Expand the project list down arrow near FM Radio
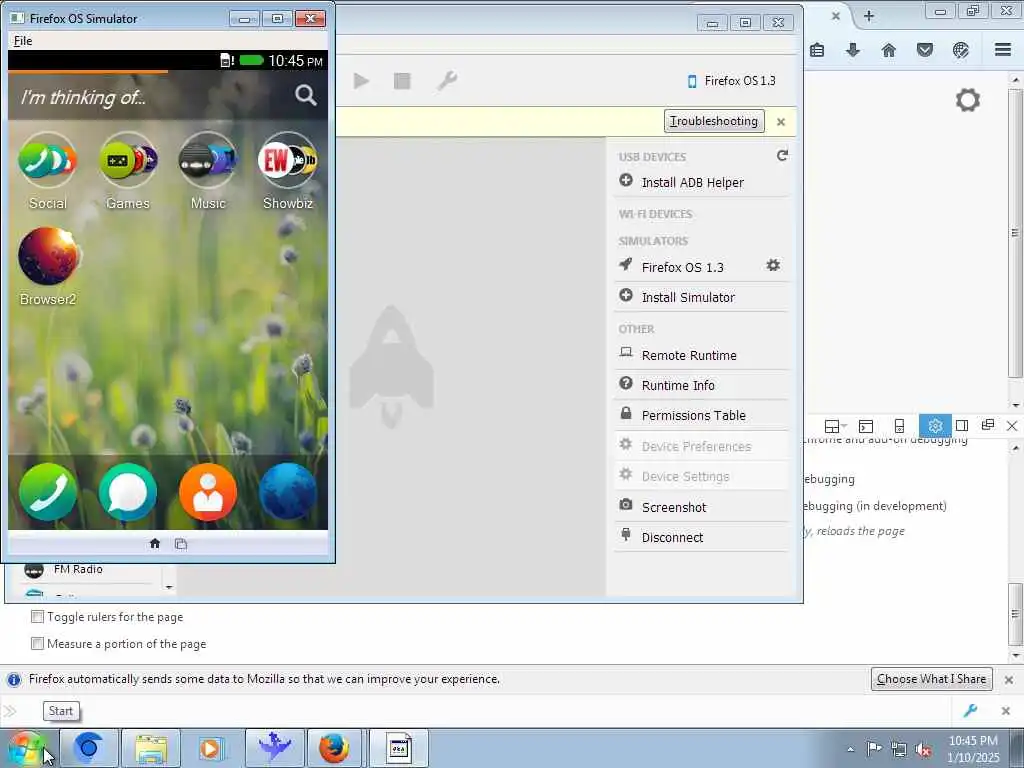The image size is (1024, 768). [169, 587]
